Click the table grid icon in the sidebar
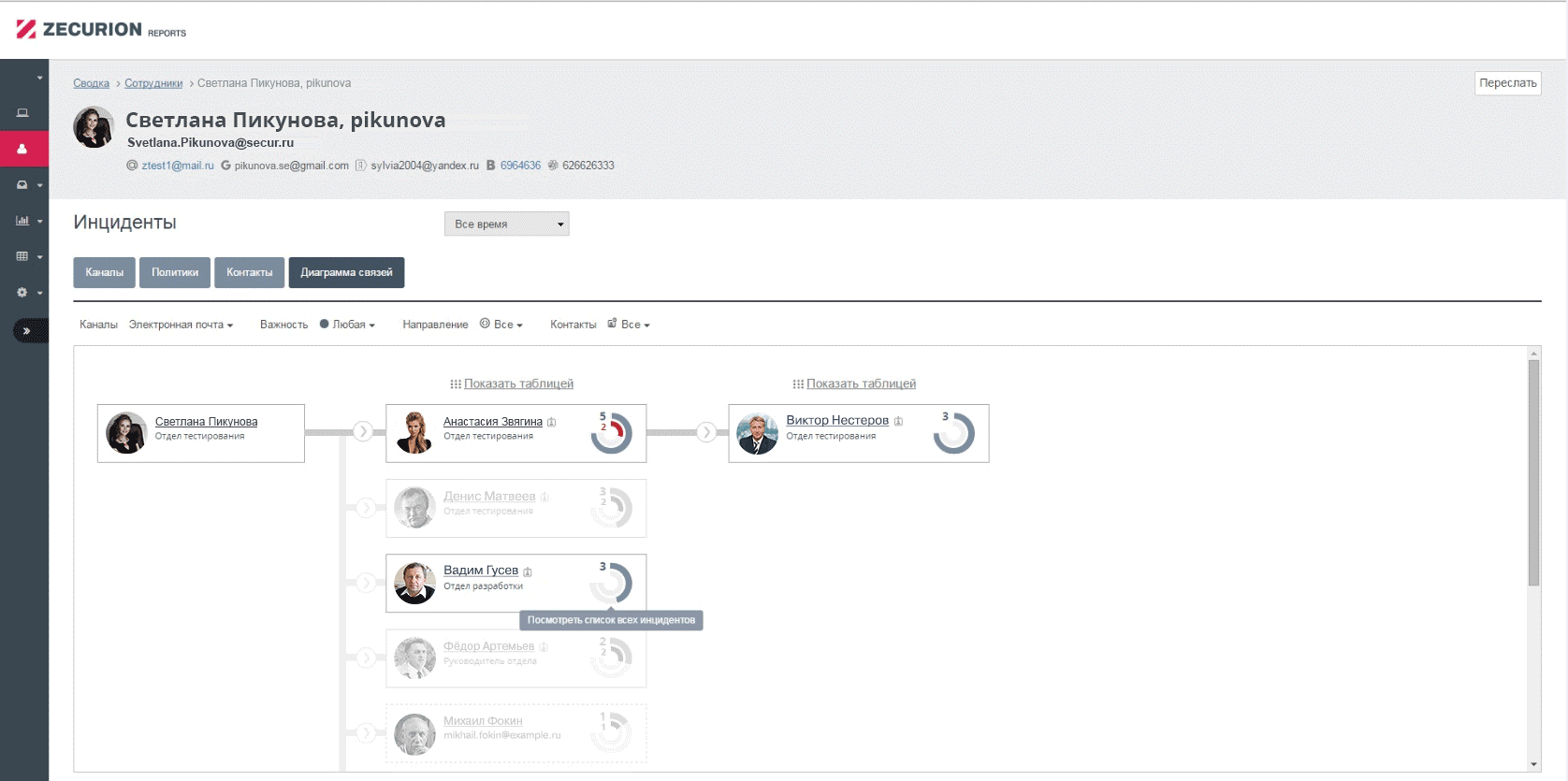1568x781 pixels. [22, 256]
